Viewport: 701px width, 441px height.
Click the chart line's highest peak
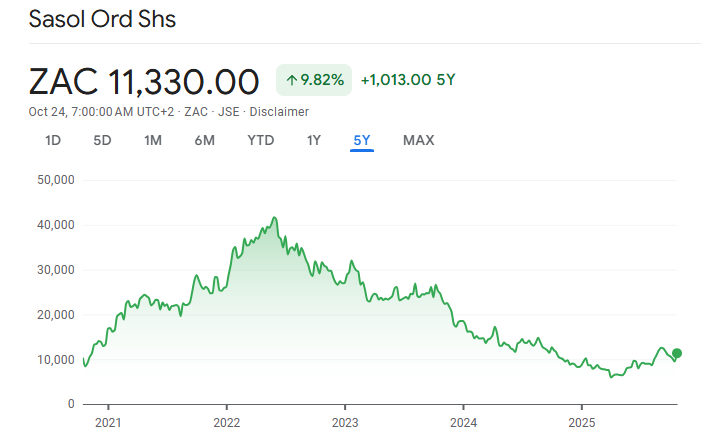[274, 218]
